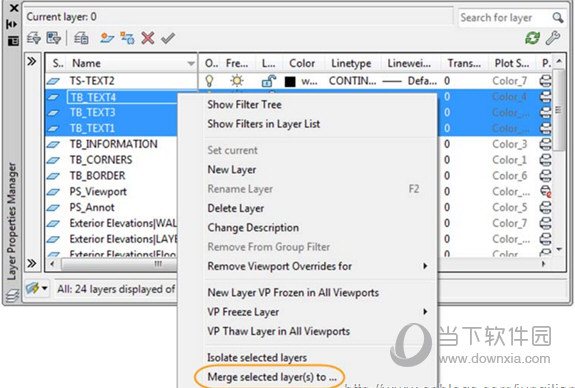Click the green Refresh icon
The width and height of the screenshot is (575, 388).
(532, 37)
